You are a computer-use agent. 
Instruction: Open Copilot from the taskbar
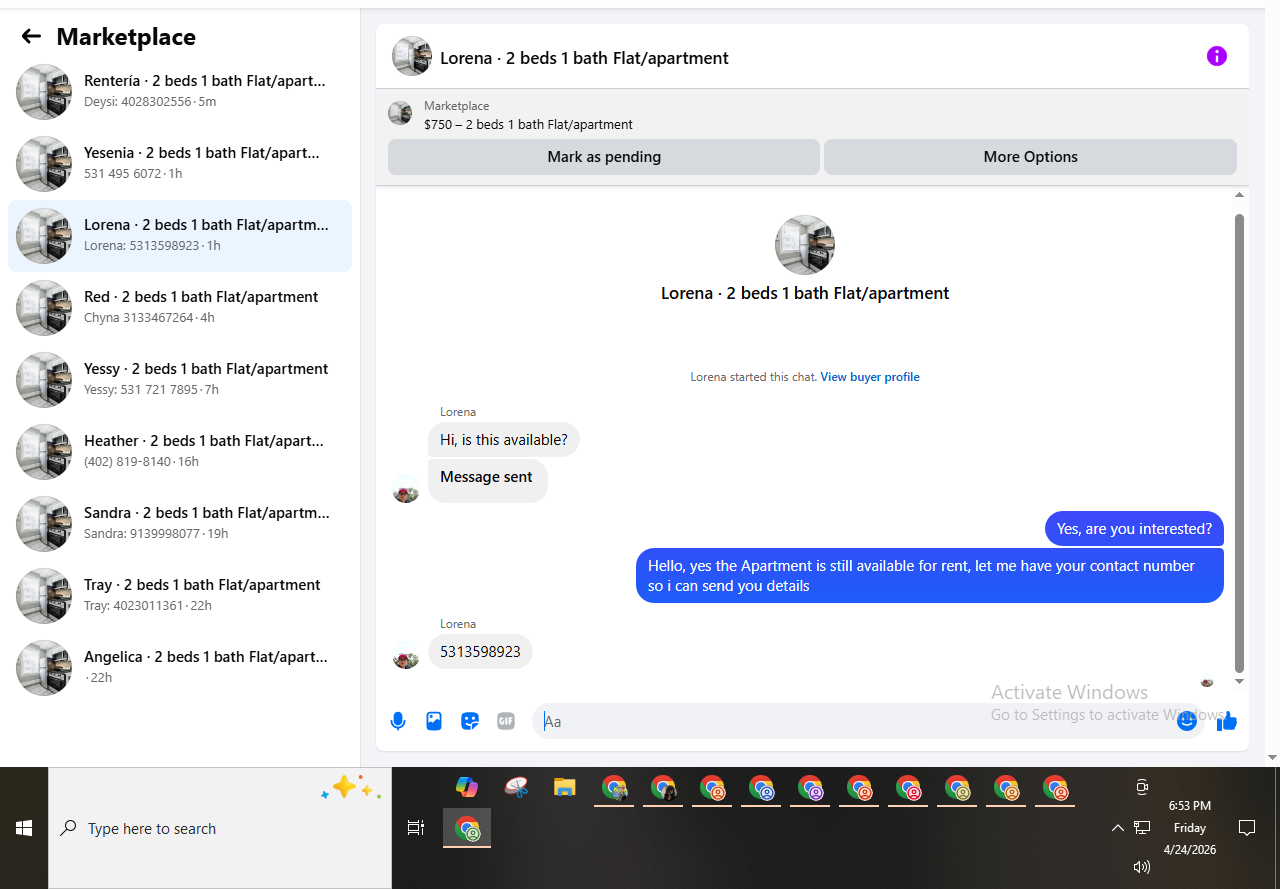(467, 787)
